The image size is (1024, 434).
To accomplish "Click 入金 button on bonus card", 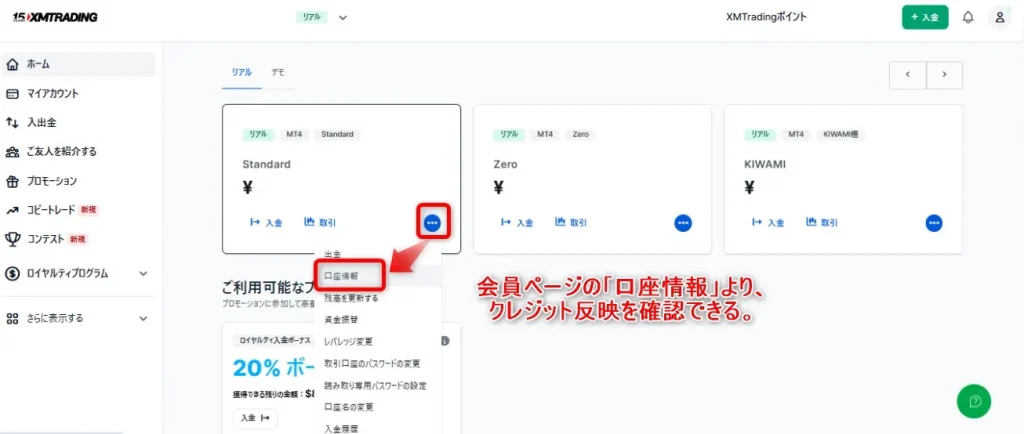I will pyautogui.click(x=255, y=418).
